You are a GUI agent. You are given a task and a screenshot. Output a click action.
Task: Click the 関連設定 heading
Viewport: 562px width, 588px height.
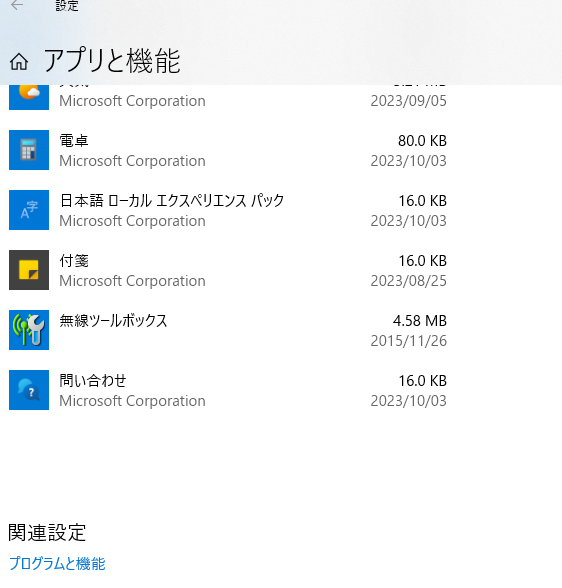pyautogui.click(x=47, y=532)
